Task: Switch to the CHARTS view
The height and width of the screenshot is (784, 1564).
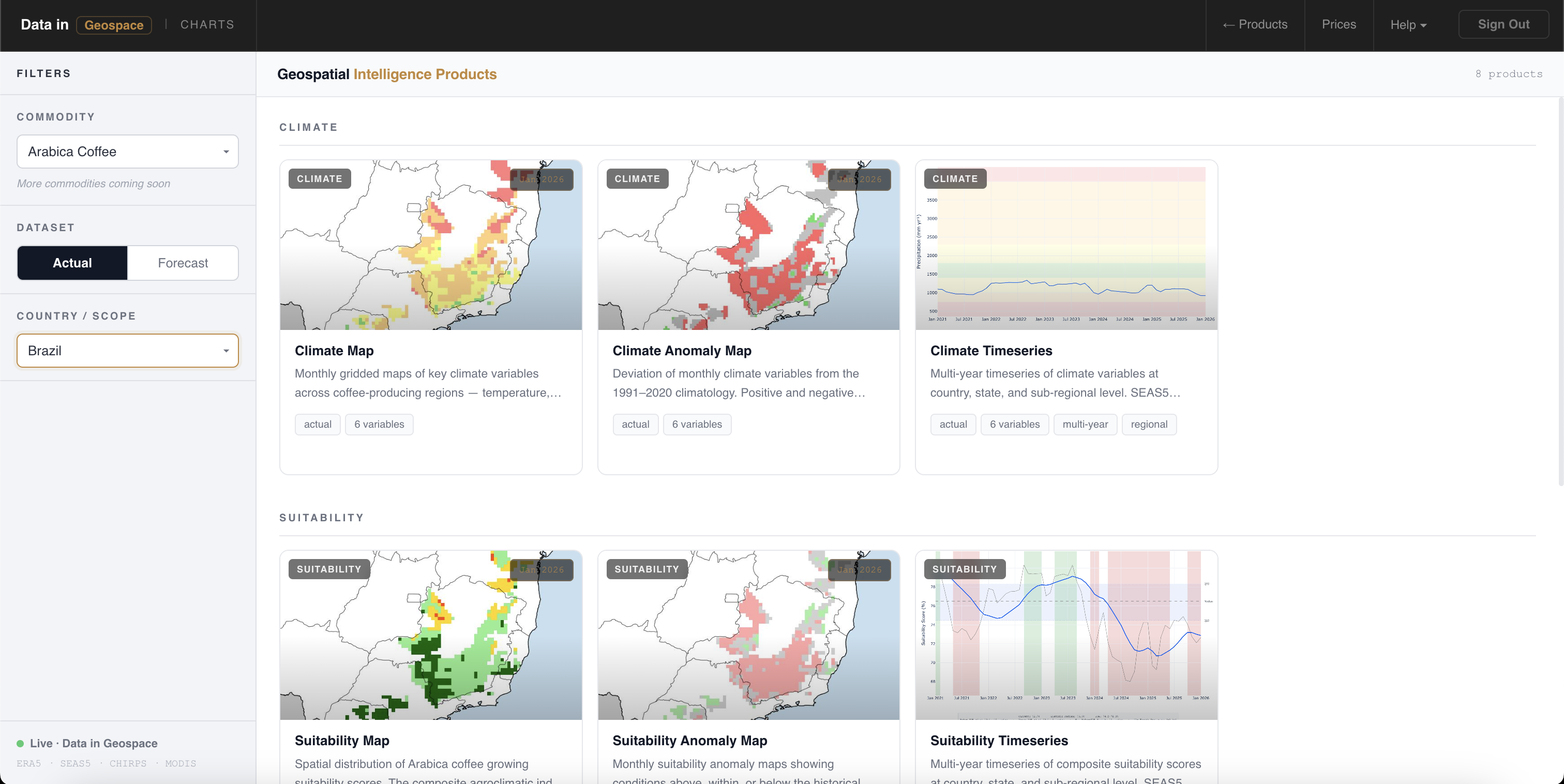Action: [206, 24]
